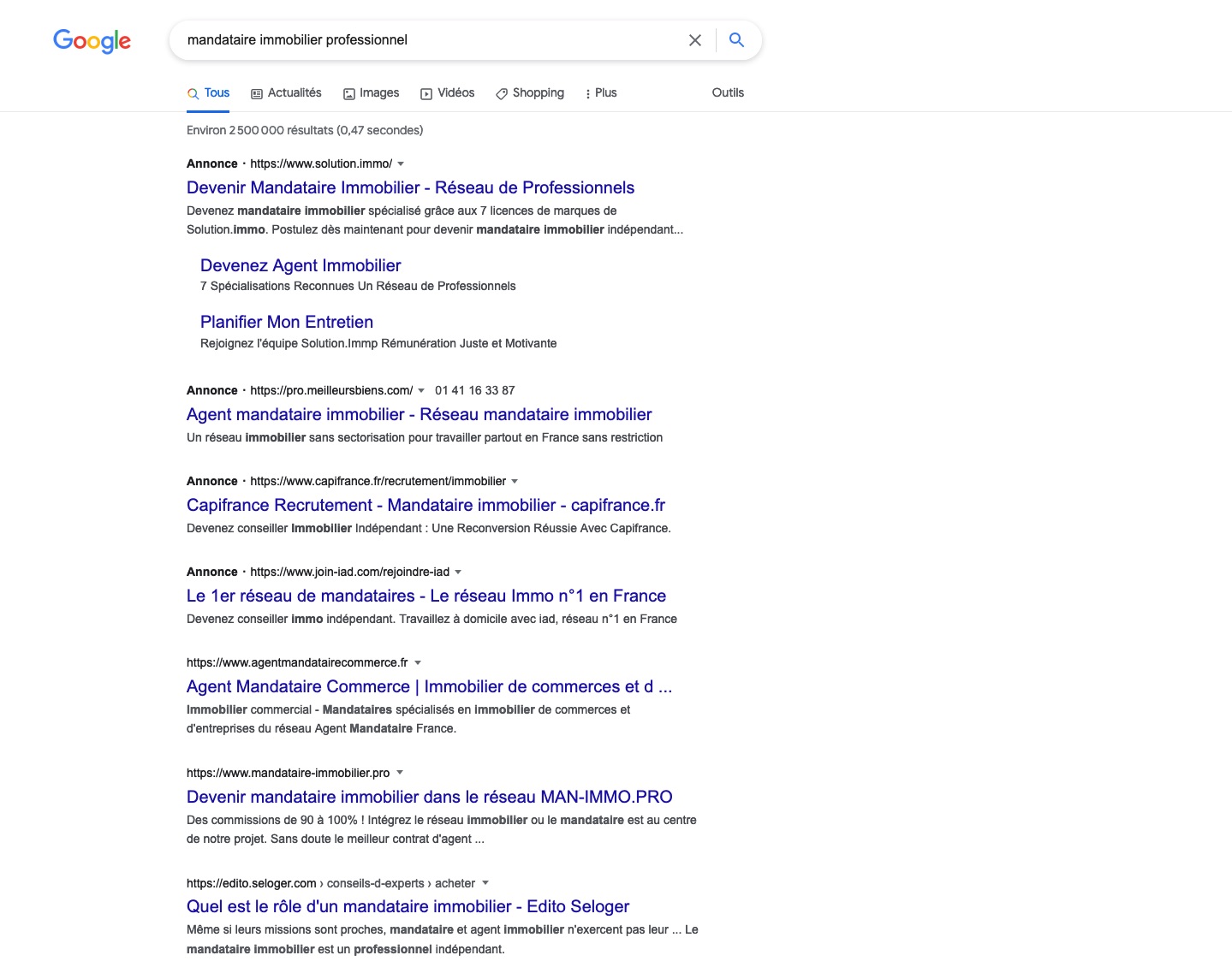The width and height of the screenshot is (1232, 979).
Task: Click the 'Planifier Mon Entretien' sitelink
Action: pyautogui.click(x=287, y=323)
